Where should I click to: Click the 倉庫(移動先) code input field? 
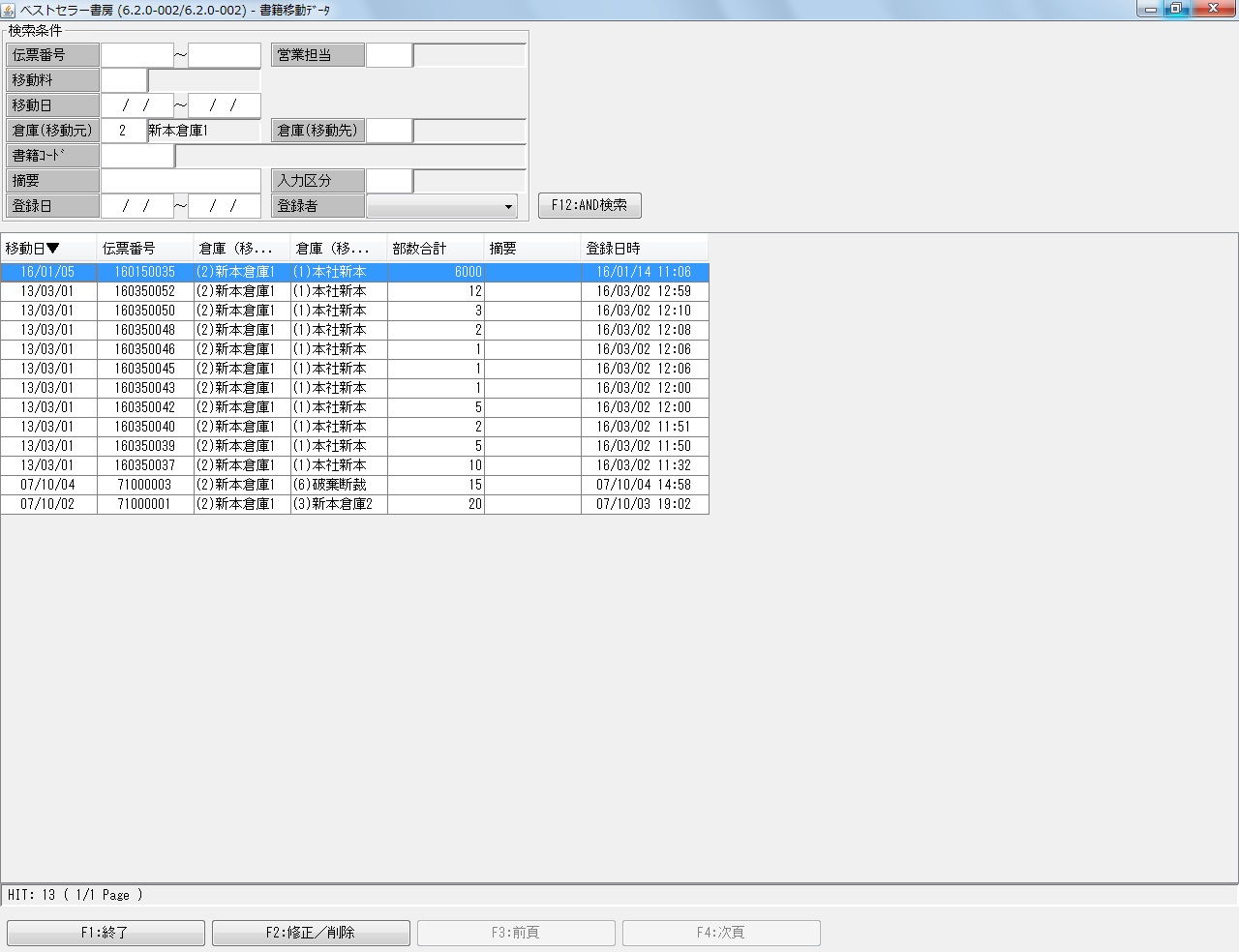tap(389, 131)
